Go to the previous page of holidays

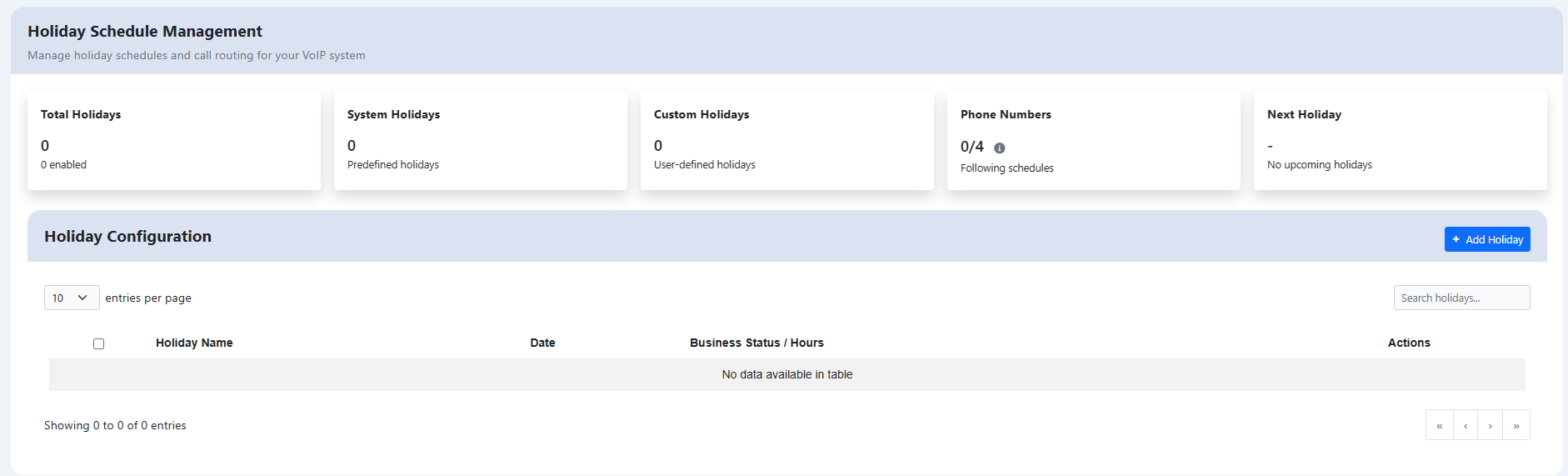click(x=1466, y=425)
